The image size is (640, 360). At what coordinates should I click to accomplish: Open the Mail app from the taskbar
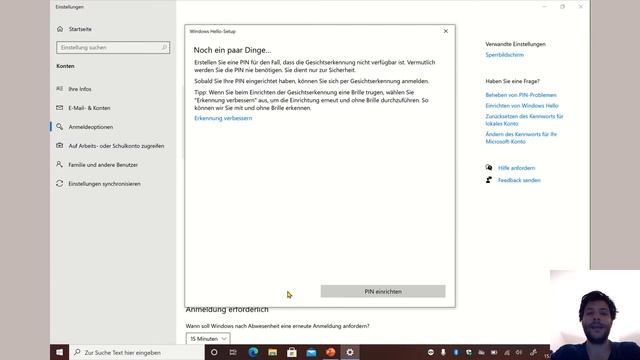coord(311,352)
